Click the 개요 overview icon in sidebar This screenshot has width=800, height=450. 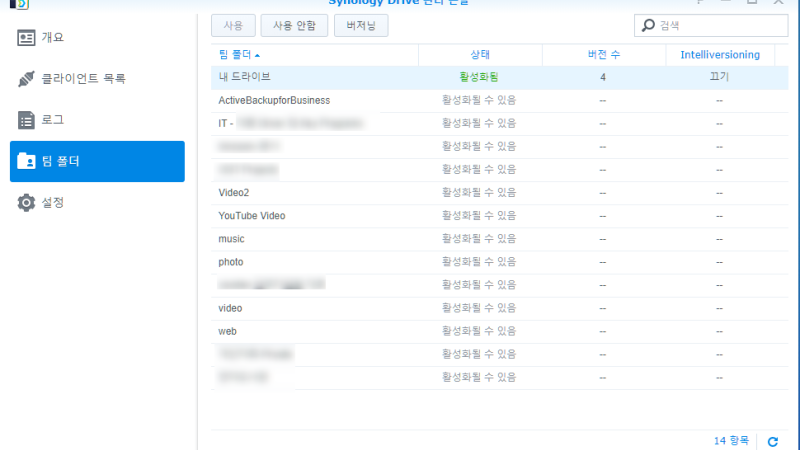click(26, 38)
